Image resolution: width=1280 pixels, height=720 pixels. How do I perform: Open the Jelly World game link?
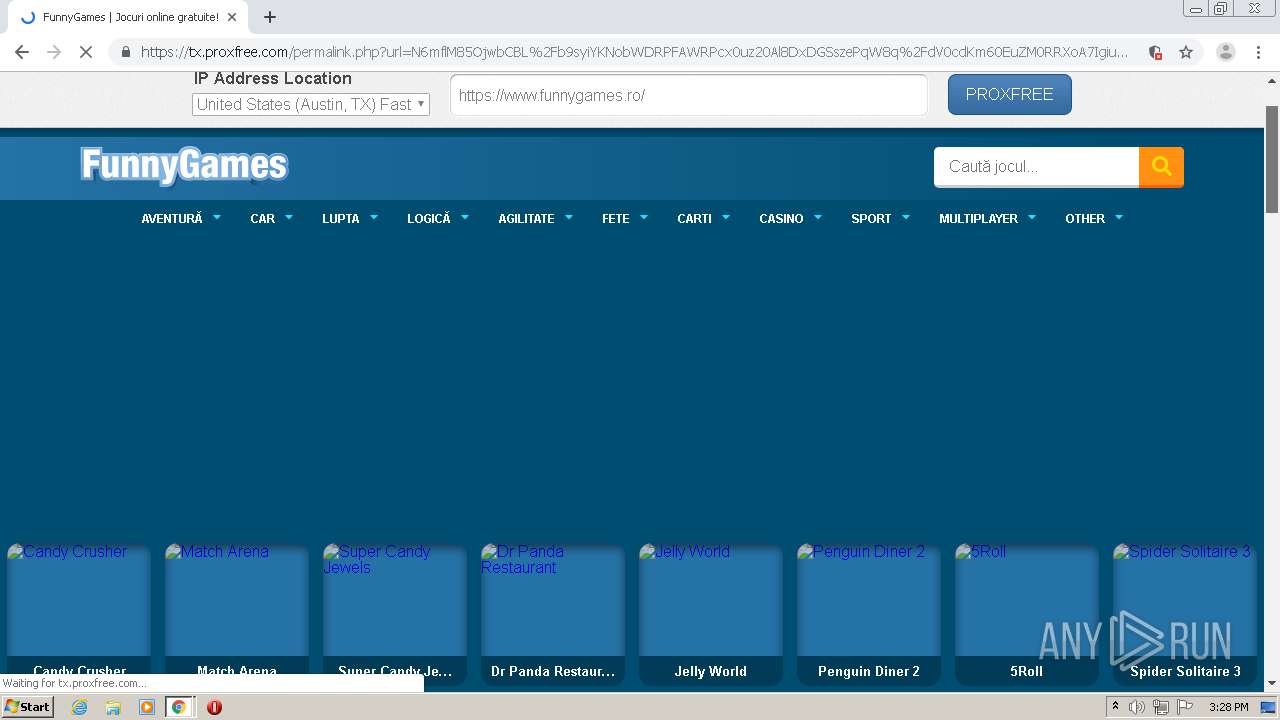click(x=711, y=614)
